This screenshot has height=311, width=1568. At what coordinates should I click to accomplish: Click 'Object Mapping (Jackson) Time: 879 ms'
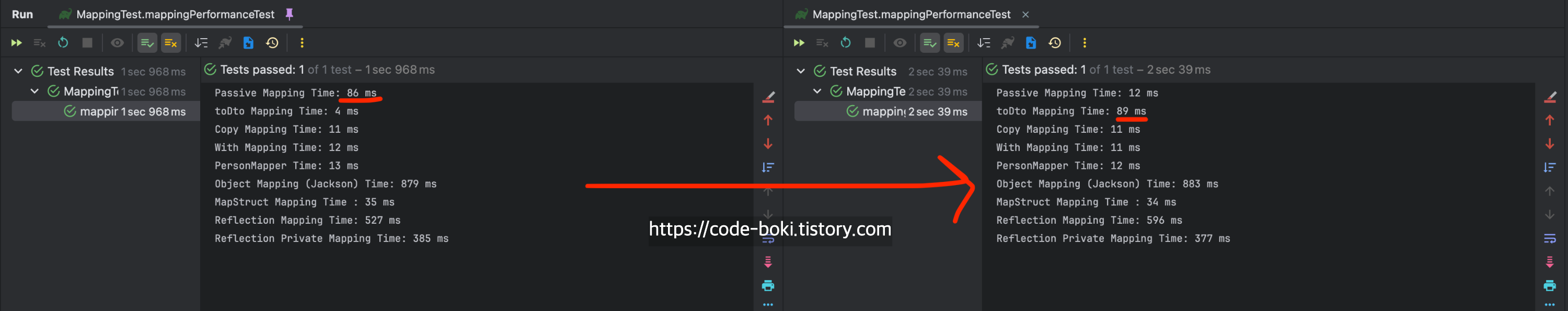[326, 184]
